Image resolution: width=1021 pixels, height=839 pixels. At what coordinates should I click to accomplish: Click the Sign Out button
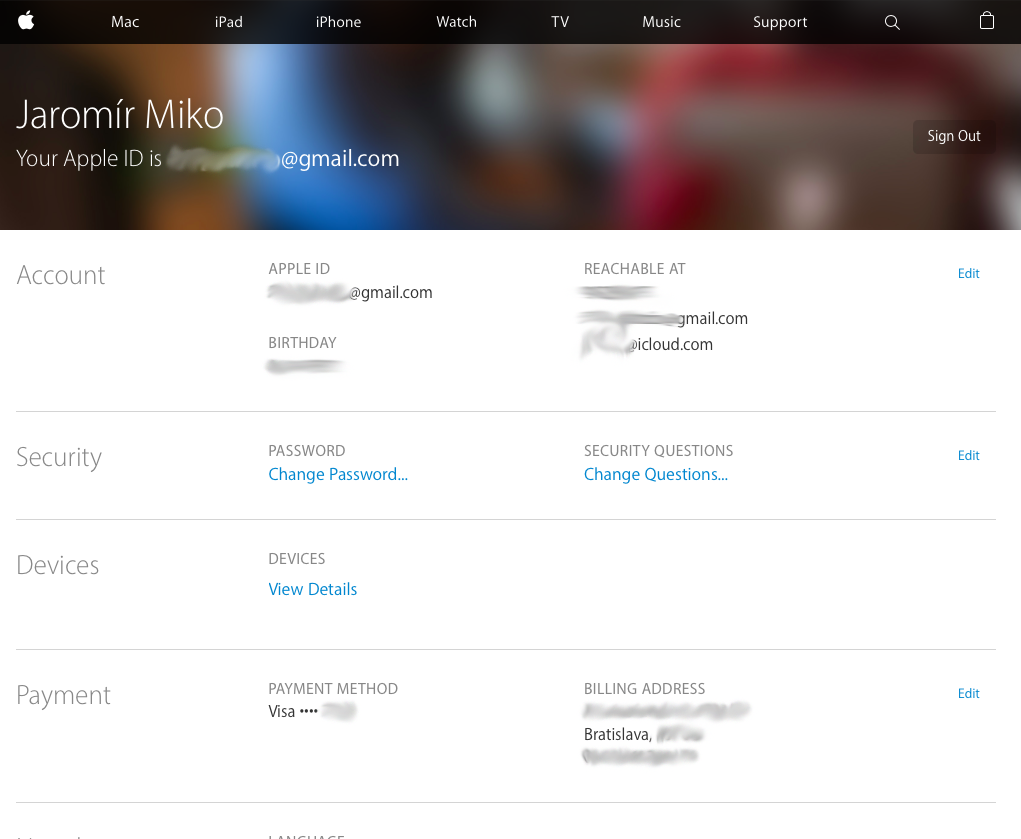click(x=953, y=137)
